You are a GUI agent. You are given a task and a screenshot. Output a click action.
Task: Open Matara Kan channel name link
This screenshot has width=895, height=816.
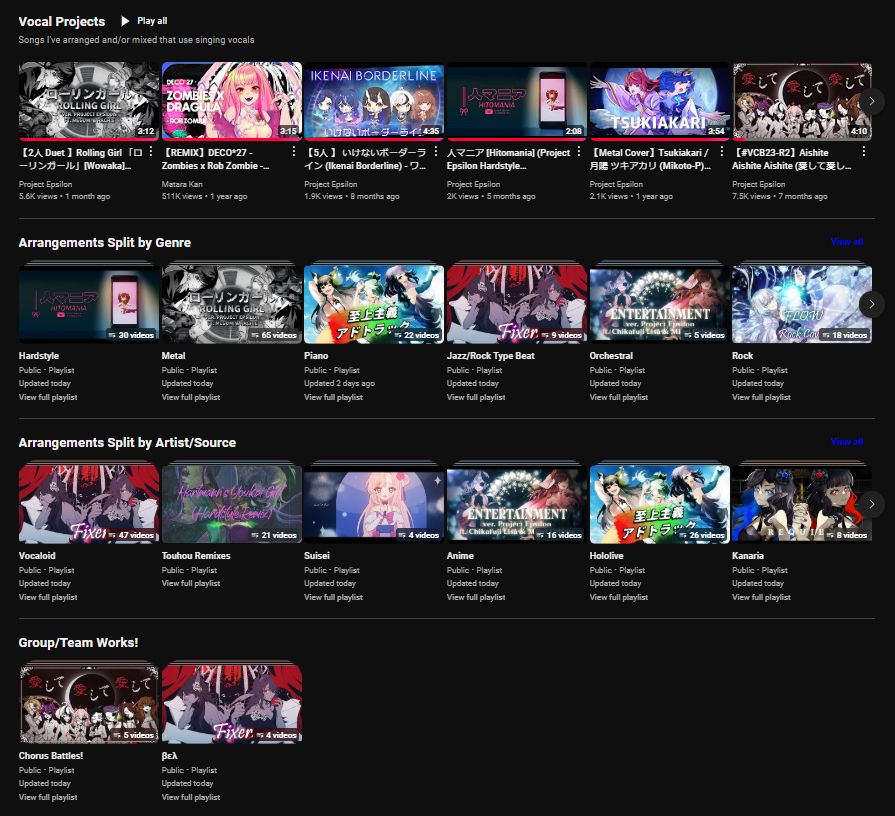(x=182, y=184)
